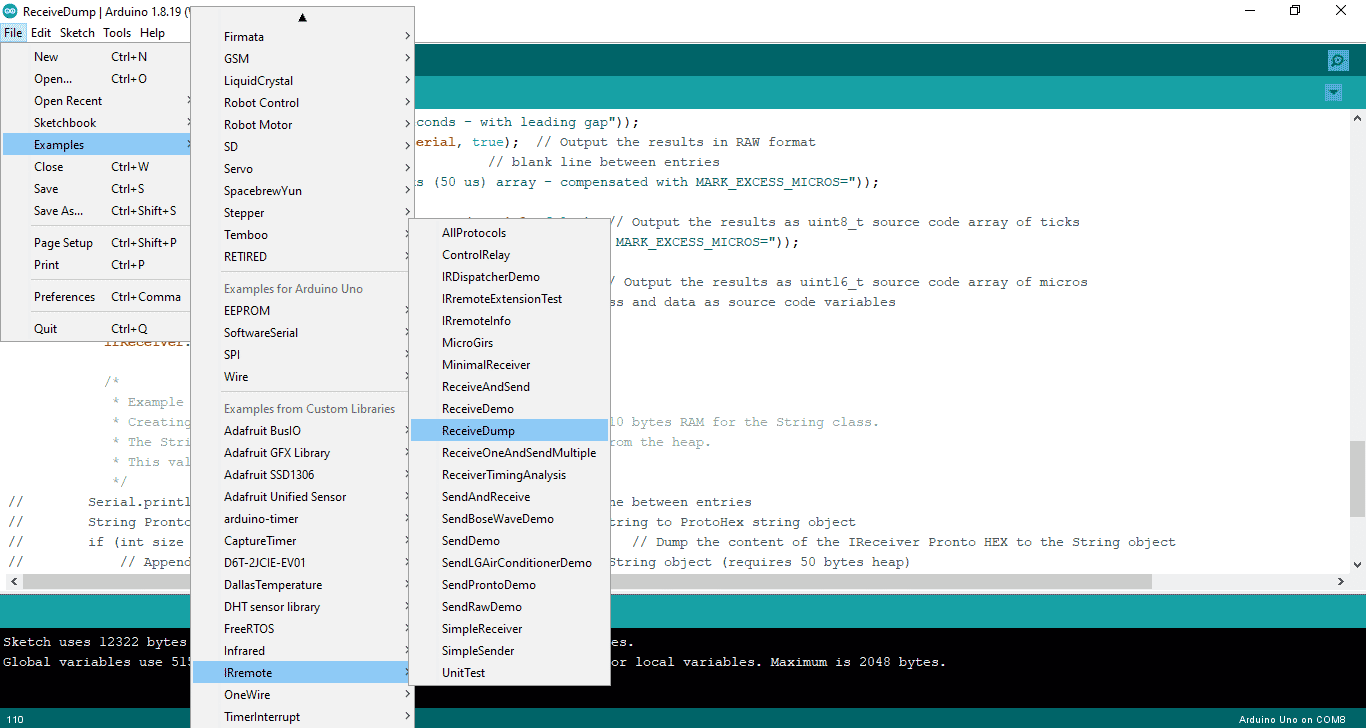
Task: Open the SimpleReceiver example
Action: pyautogui.click(x=510, y=629)
